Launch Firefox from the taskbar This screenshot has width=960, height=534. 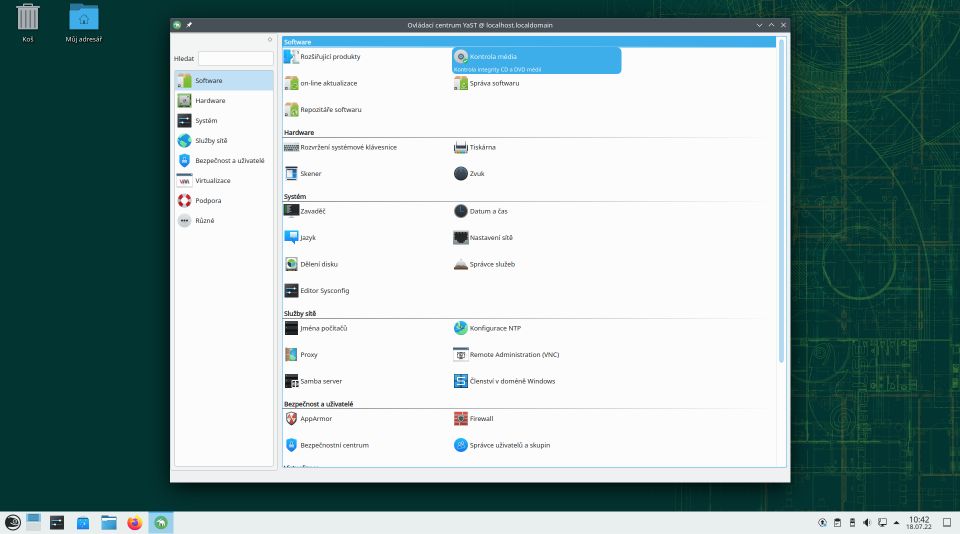tap(135, 522)
